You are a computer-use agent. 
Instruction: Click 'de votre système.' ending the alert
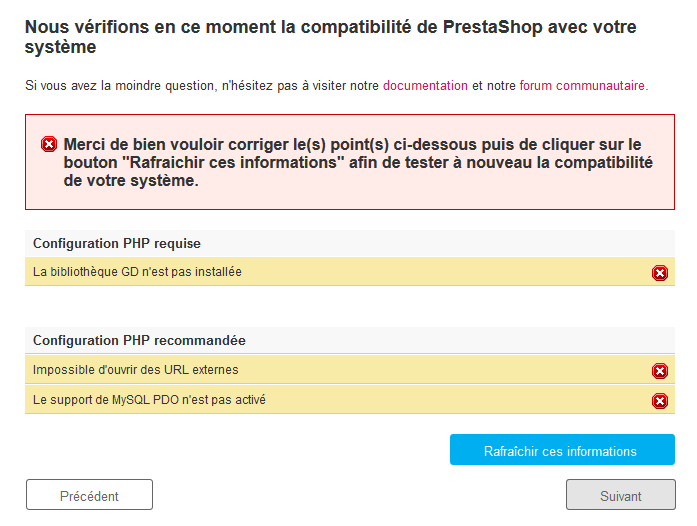130,181
